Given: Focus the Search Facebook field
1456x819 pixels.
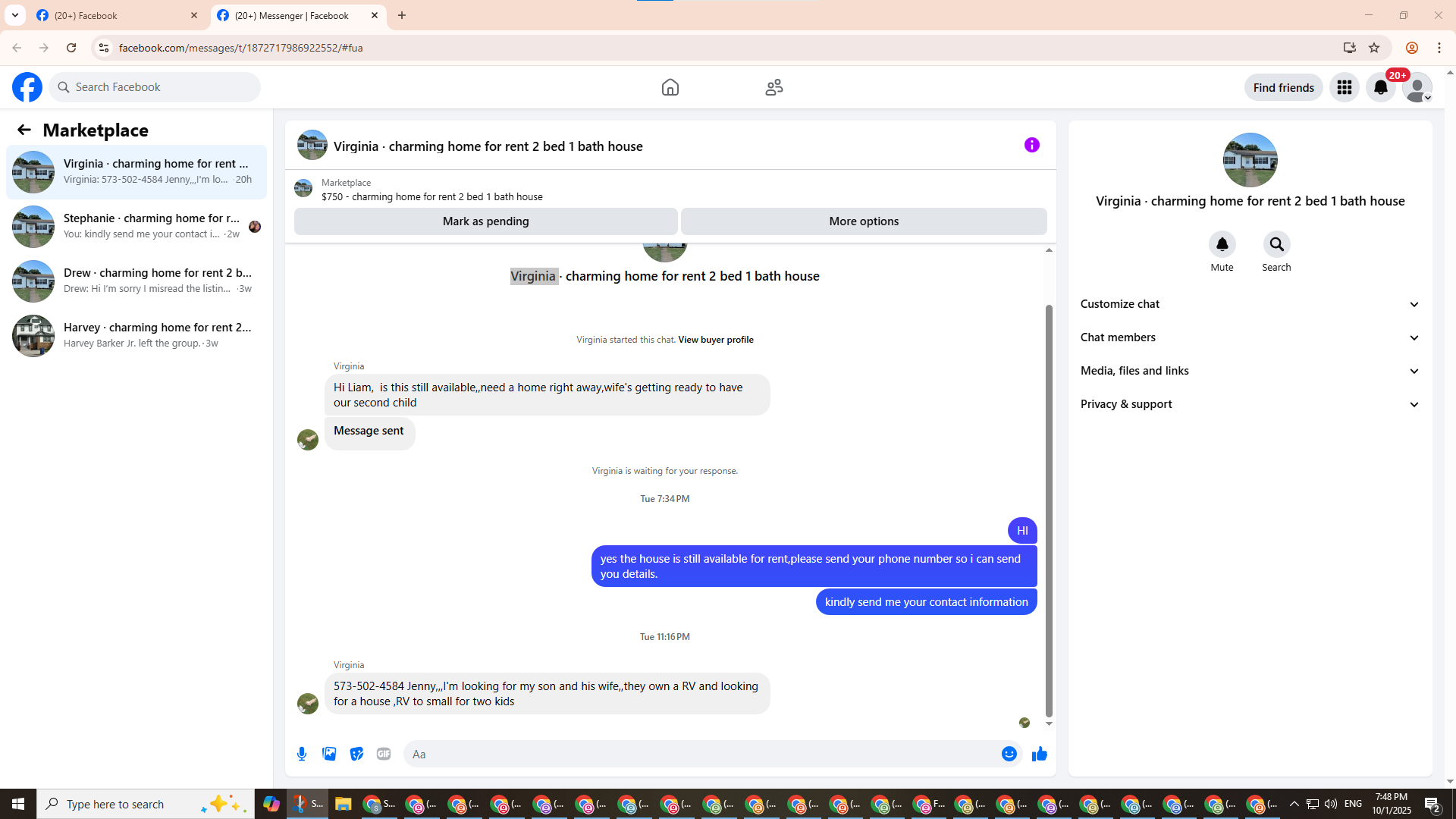Looking at the screenshot, I should point(155,87).
